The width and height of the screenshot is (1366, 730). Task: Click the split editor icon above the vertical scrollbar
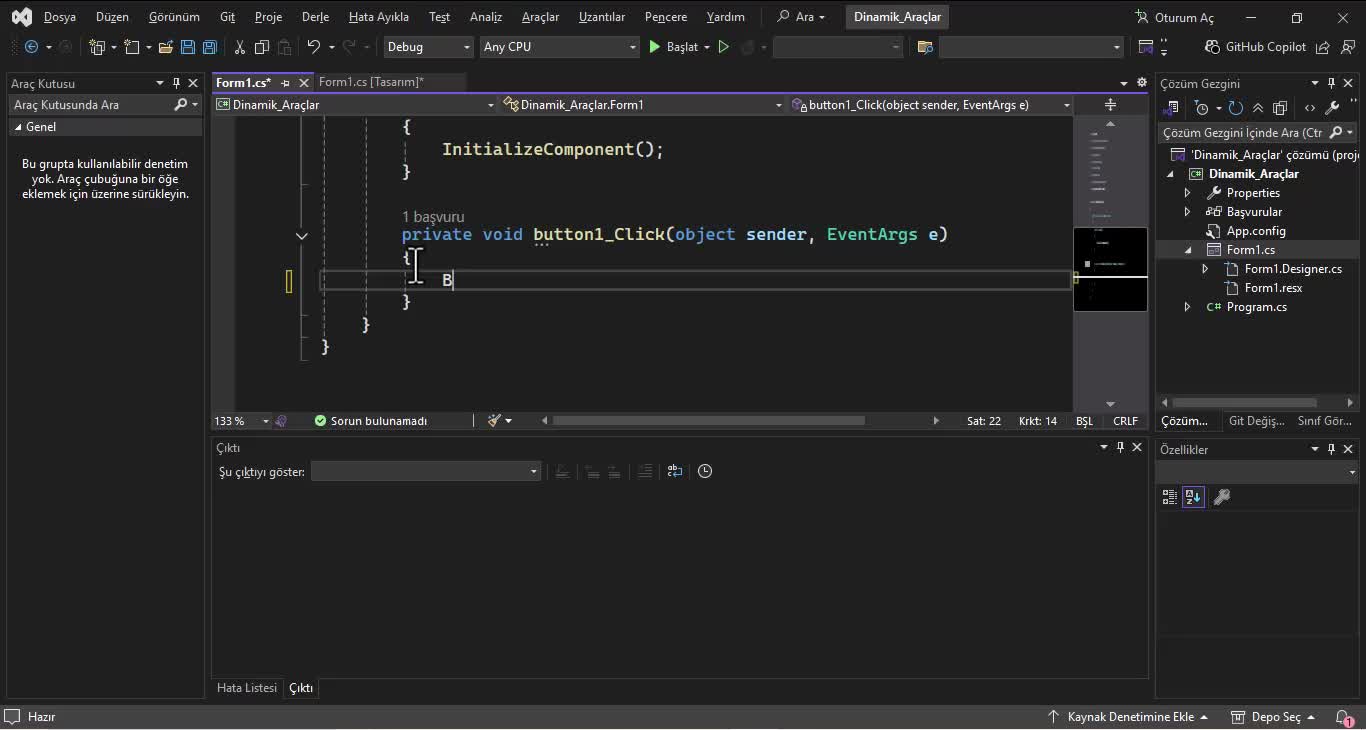[1110, 105]
